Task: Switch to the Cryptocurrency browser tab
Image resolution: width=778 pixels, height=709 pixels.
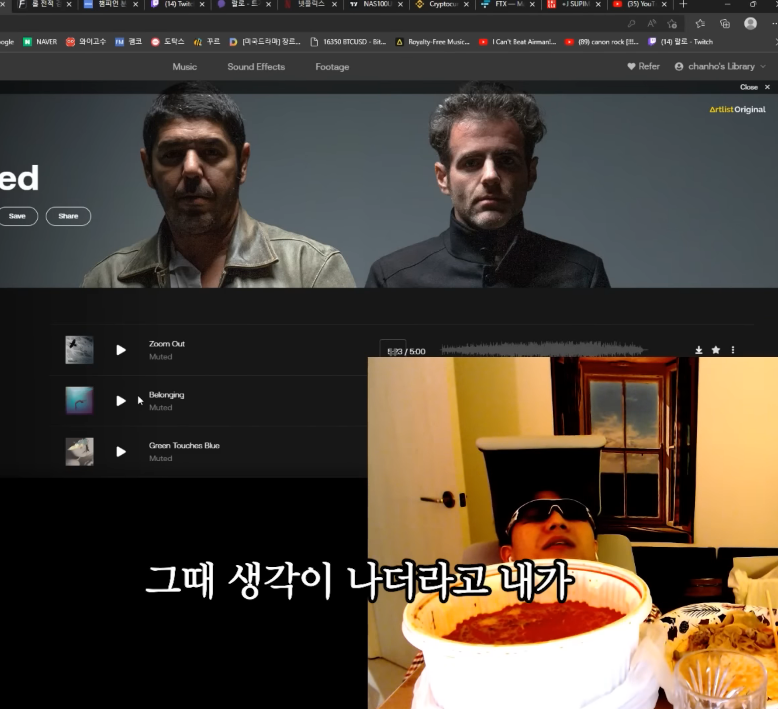Action: coord(442,4)
